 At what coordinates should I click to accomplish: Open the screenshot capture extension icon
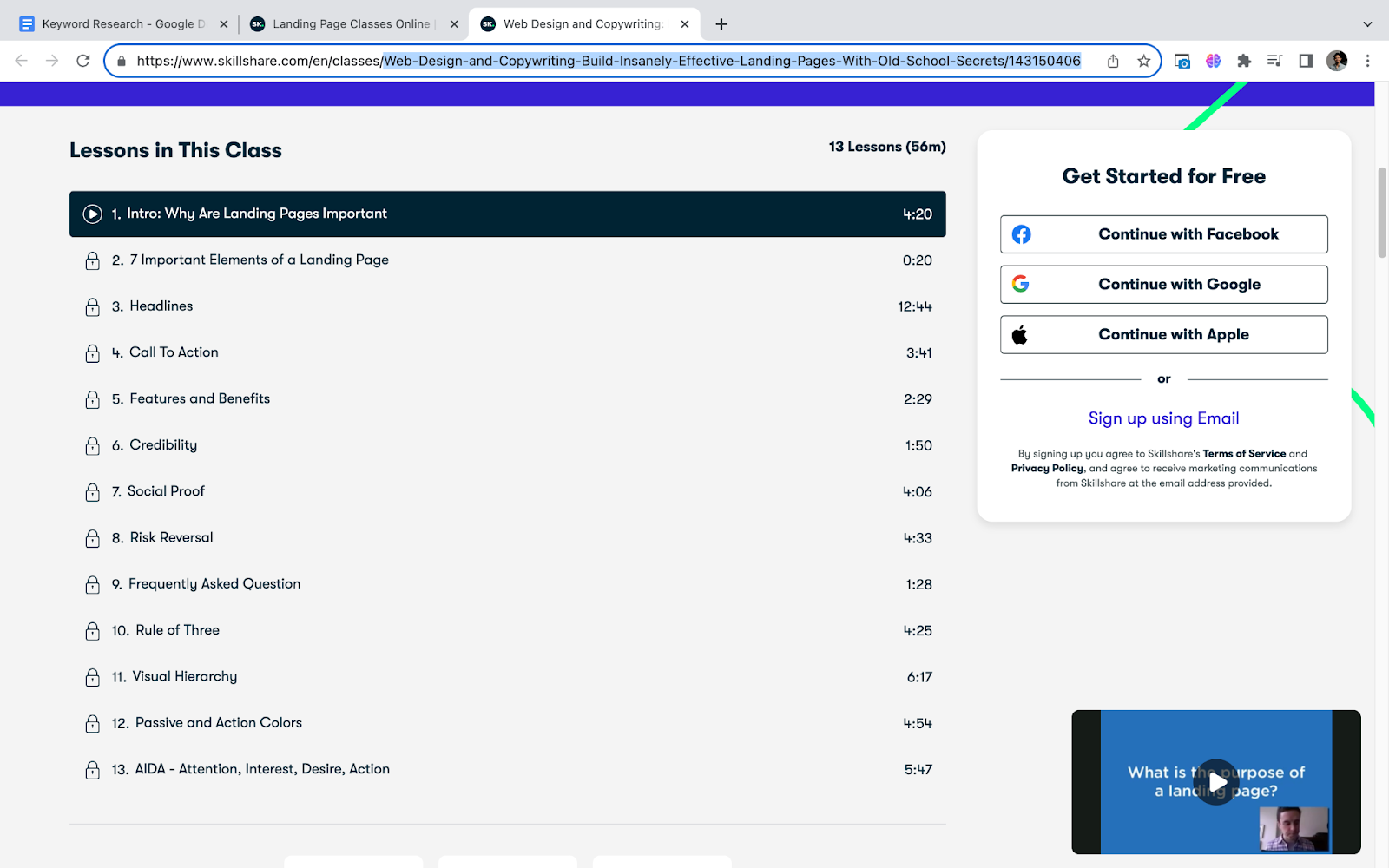1182,61
